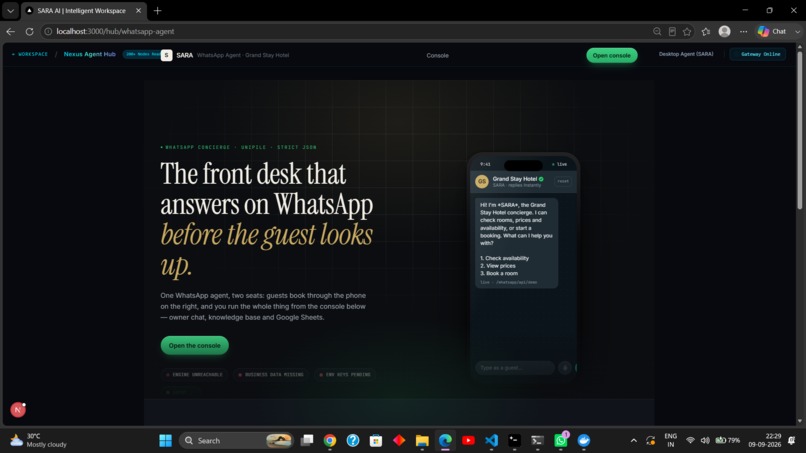This screenshot has width=806, height=453.
Task: Click the Engine Unreachable status chip
Action: [x=194, y=374]
